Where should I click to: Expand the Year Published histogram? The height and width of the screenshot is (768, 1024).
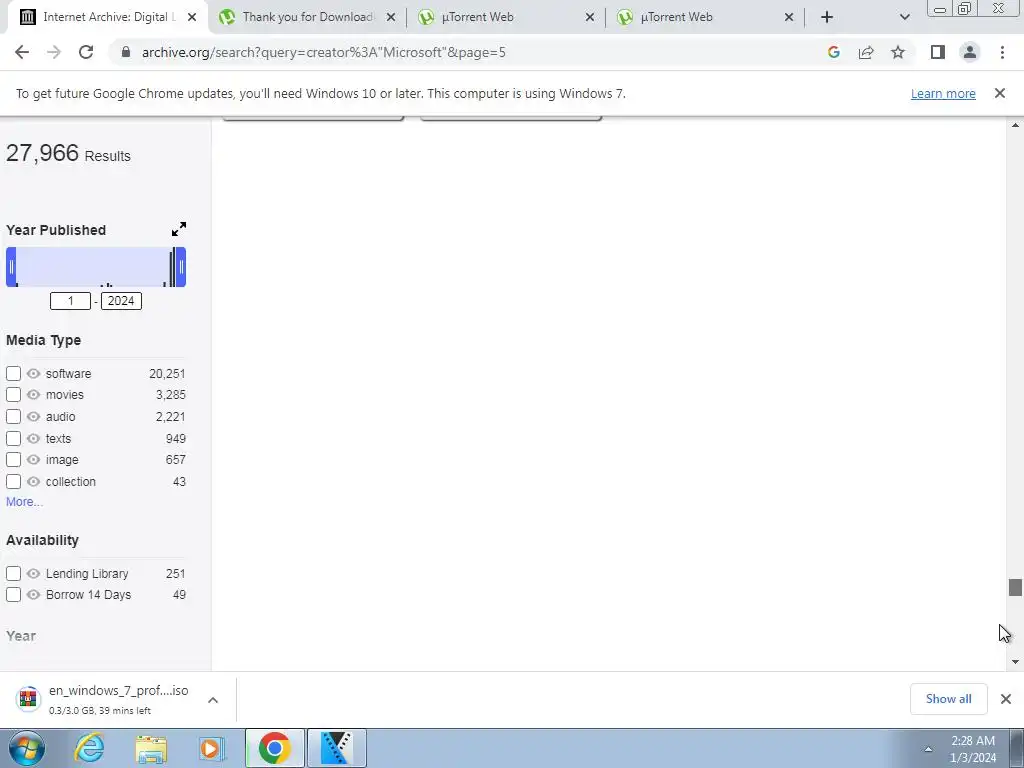coord(179,229)
